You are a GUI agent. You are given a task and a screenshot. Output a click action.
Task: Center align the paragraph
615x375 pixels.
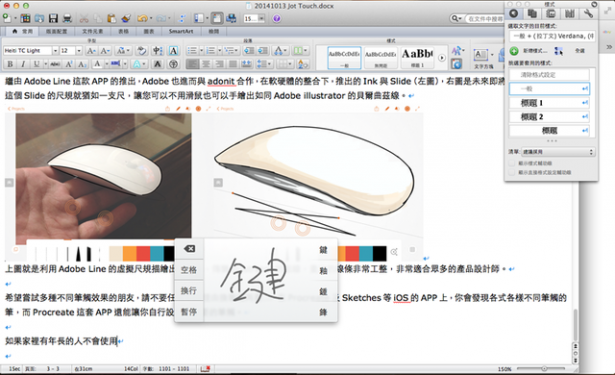pos(206,64)
